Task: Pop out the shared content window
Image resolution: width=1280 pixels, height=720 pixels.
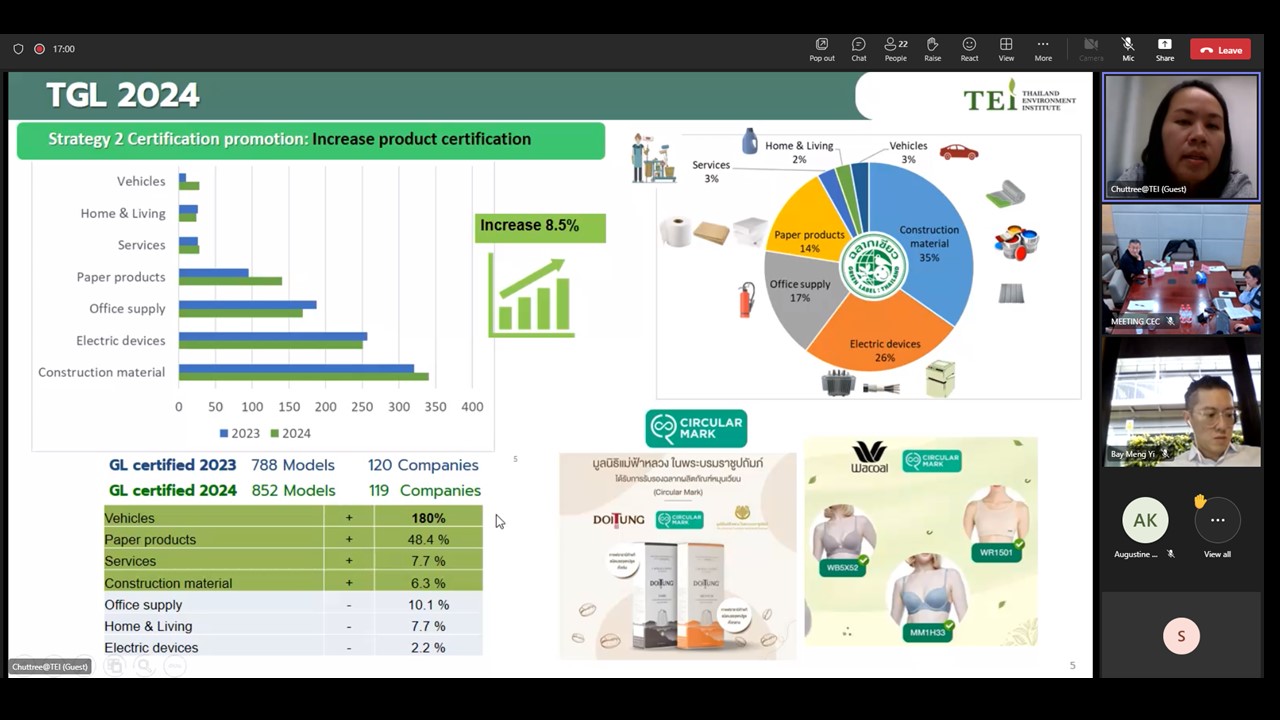Action: [821, 49]
